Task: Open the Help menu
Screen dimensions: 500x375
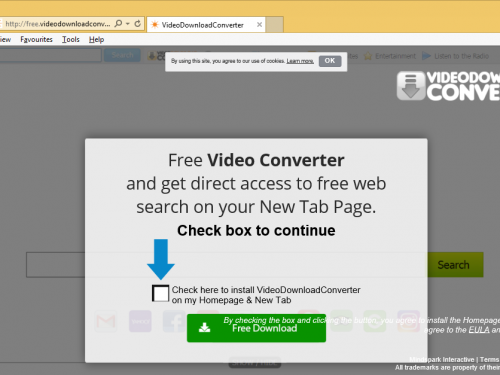Action: (x=96, y=39)
